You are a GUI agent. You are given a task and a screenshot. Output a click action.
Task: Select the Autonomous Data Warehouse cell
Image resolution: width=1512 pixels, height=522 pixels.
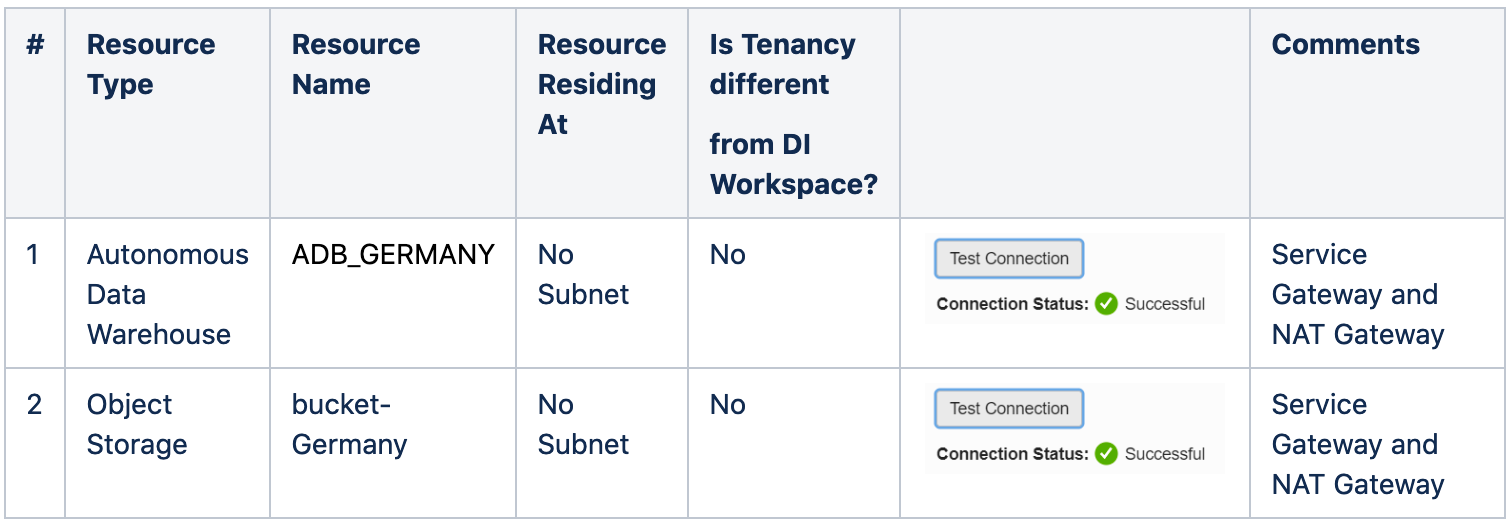(x=167, y=294)
